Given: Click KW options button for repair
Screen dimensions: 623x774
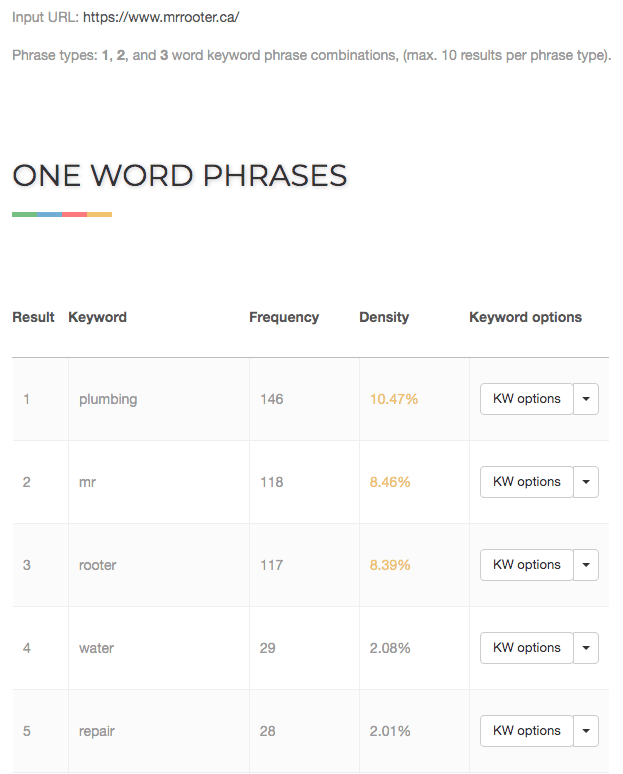Looking at the screenshot, I should (x=526, y=731).
